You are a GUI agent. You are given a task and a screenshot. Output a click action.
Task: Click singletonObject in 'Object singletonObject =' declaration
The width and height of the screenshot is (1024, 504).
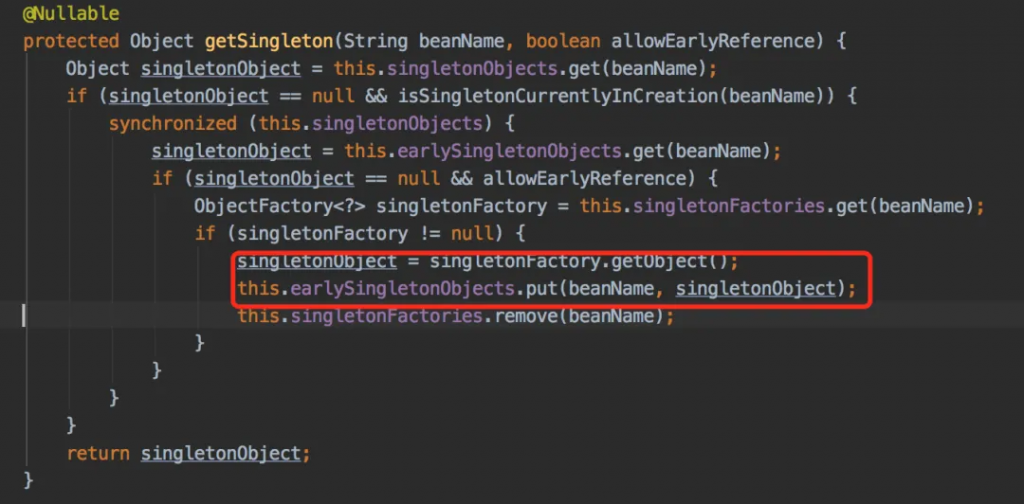[220, 69]
